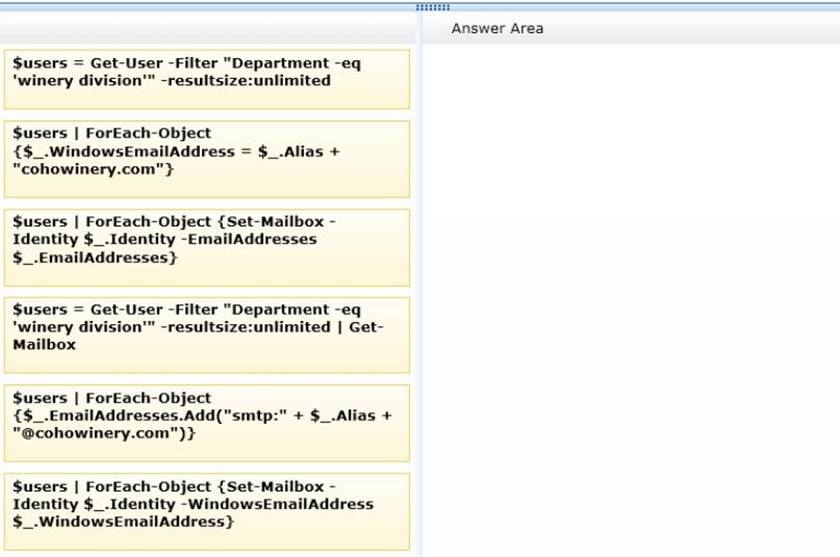
Task: Click the Answer Area header label
Action: tap(497, 28)
